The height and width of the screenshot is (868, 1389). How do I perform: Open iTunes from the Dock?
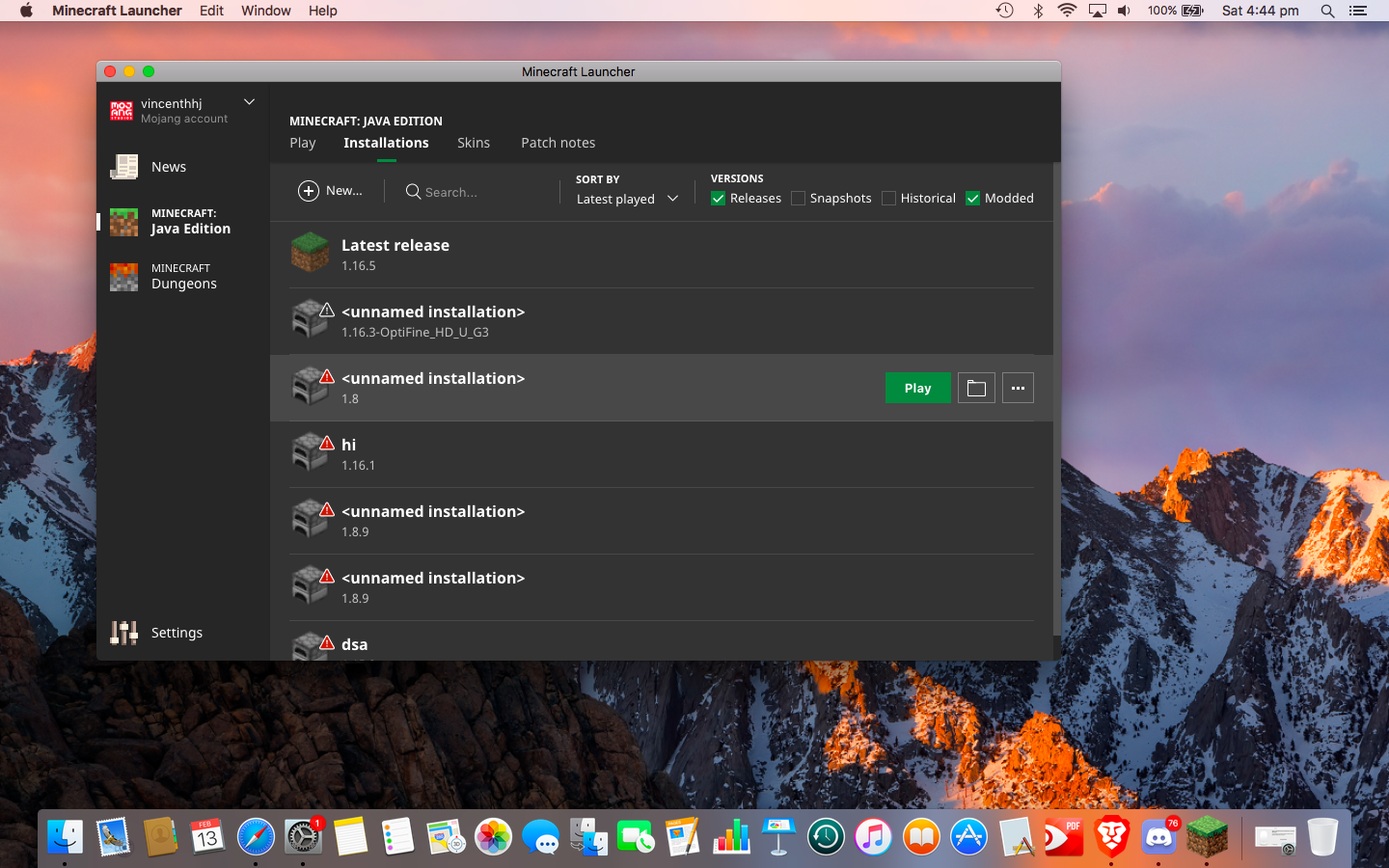[873, 836]
